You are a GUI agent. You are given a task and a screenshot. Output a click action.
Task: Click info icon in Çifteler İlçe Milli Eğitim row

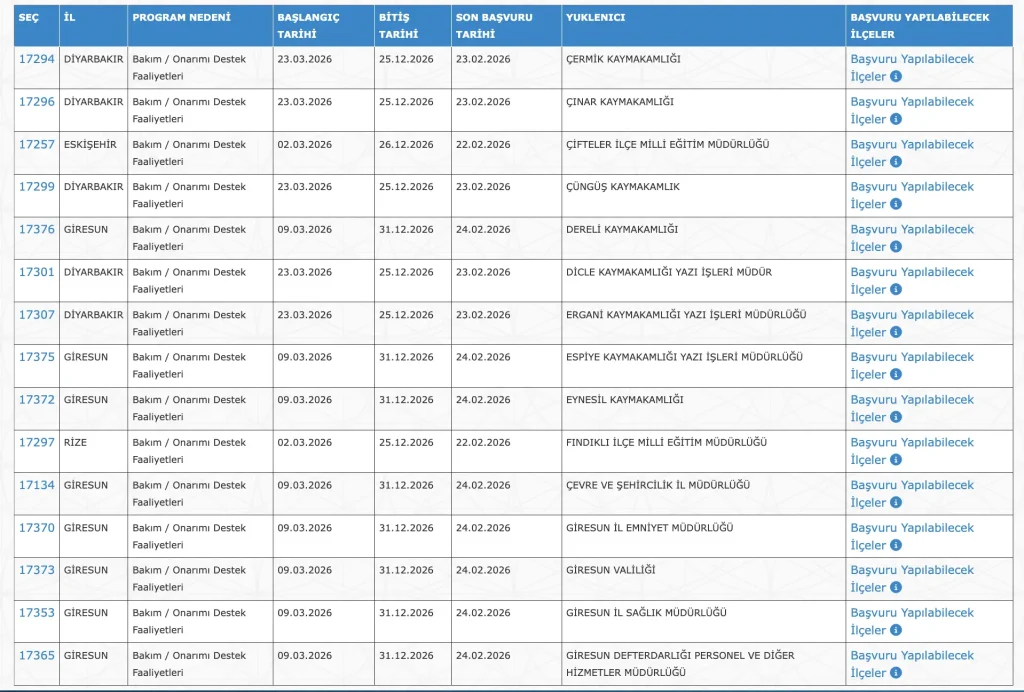click(x=896, y=161)
